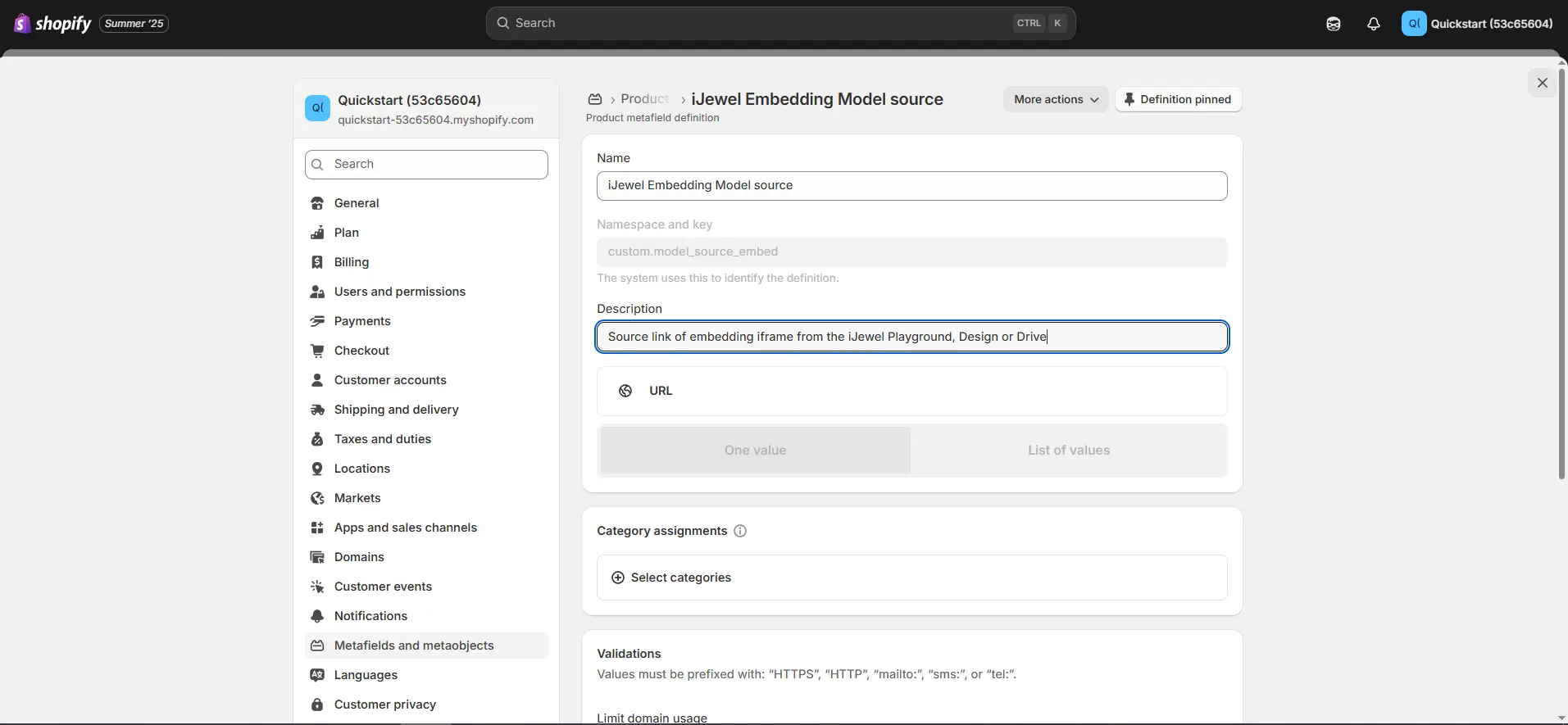Image resolution: width=1568 pixels, height=725 pixels.
Task: Open Payments settings
Action: coord(426,321)
